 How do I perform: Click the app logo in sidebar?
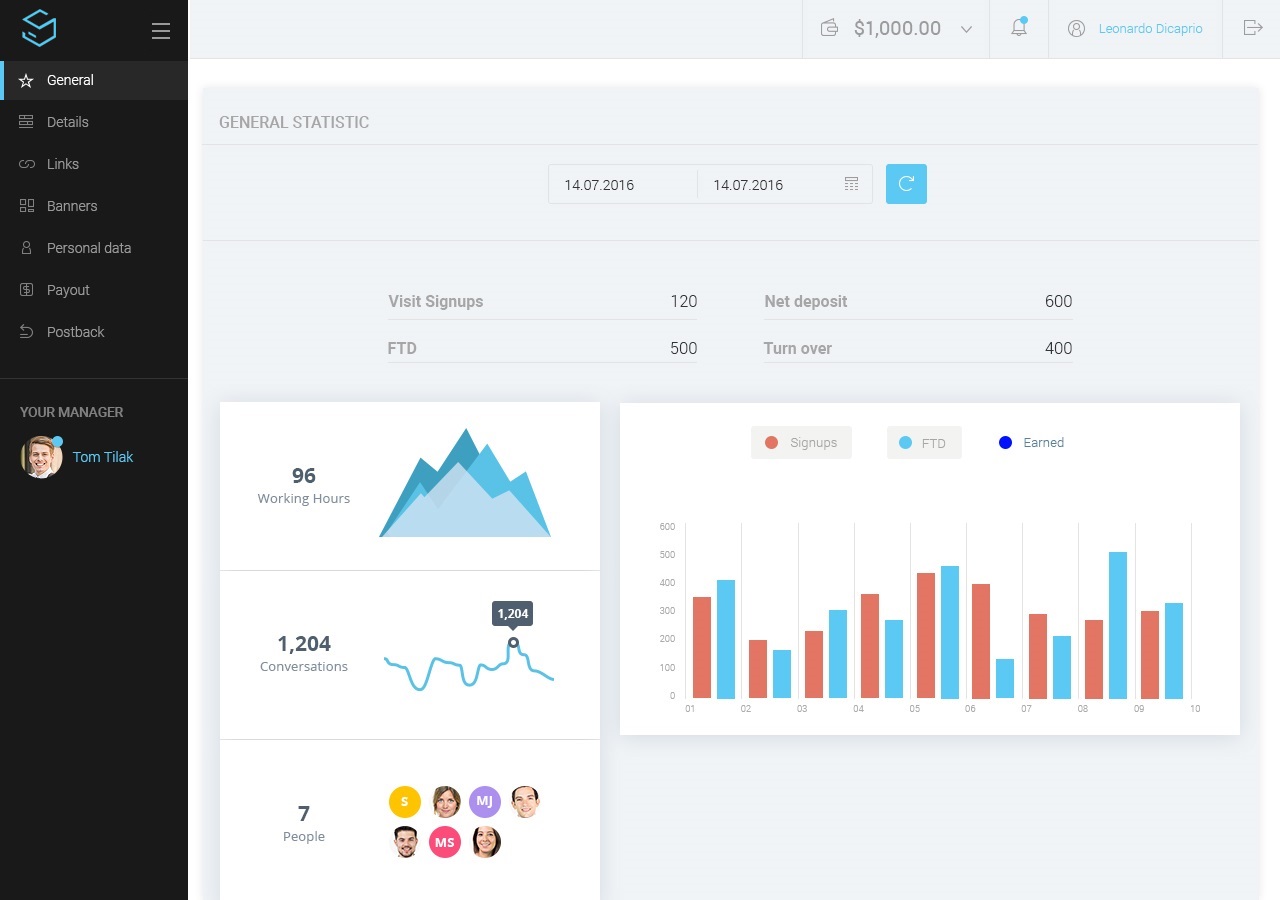39,28
